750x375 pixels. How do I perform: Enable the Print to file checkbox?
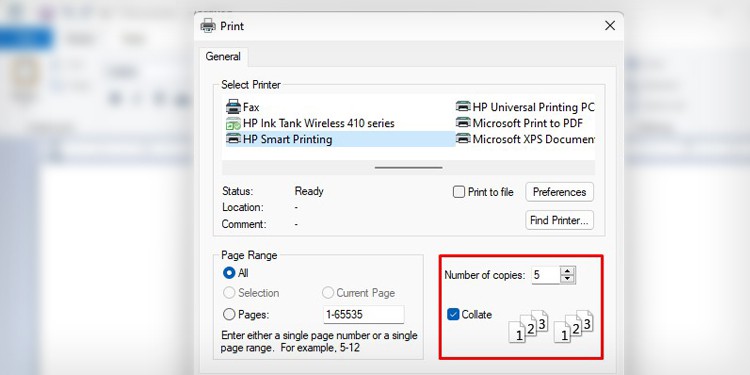point(459,192)
